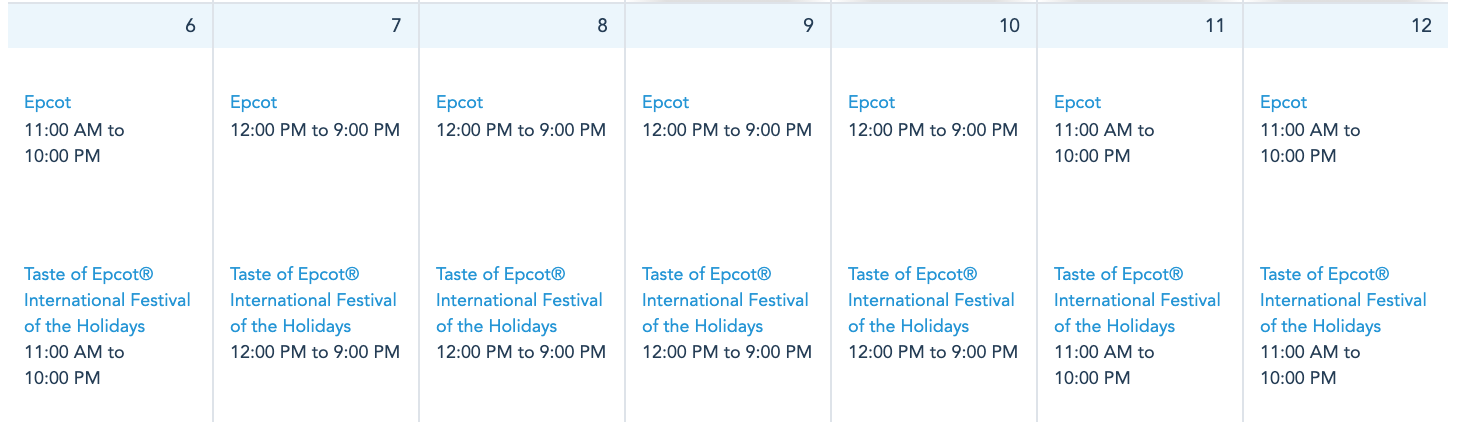Open the Epcot link for day 8

click(459, 102)
